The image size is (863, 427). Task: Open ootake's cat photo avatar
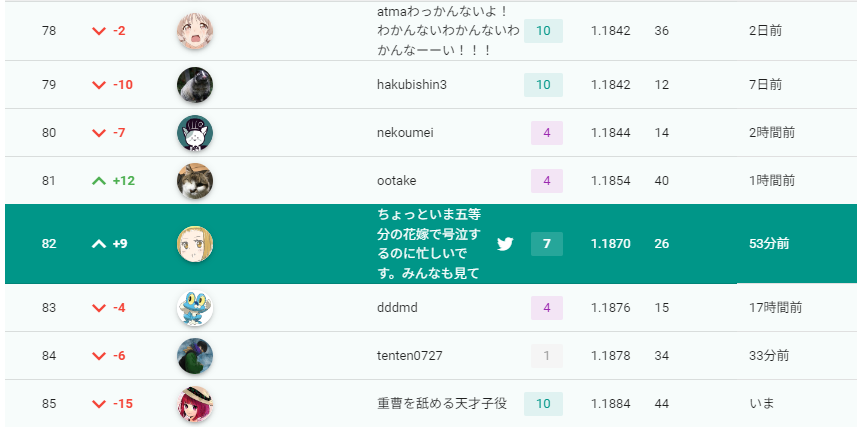point(195,180)
